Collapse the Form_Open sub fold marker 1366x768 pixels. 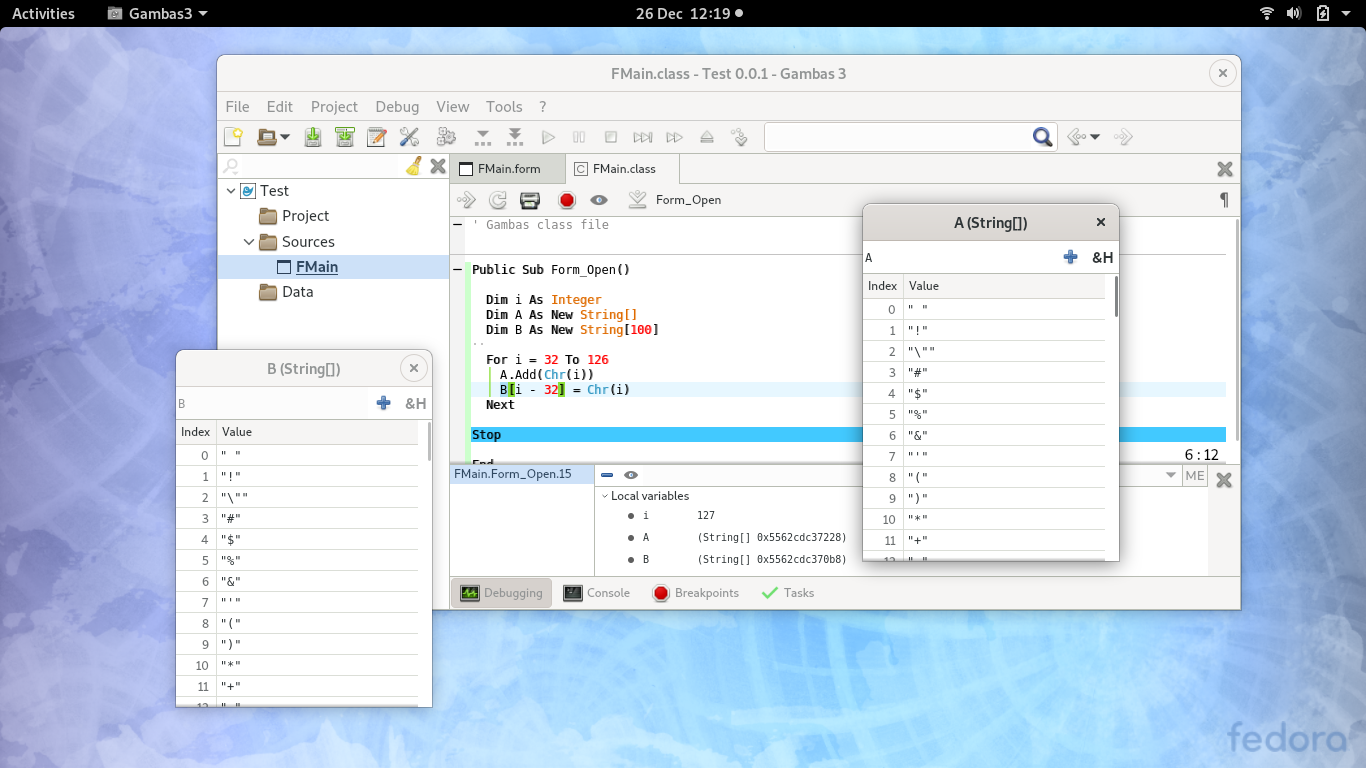(457, 270)
